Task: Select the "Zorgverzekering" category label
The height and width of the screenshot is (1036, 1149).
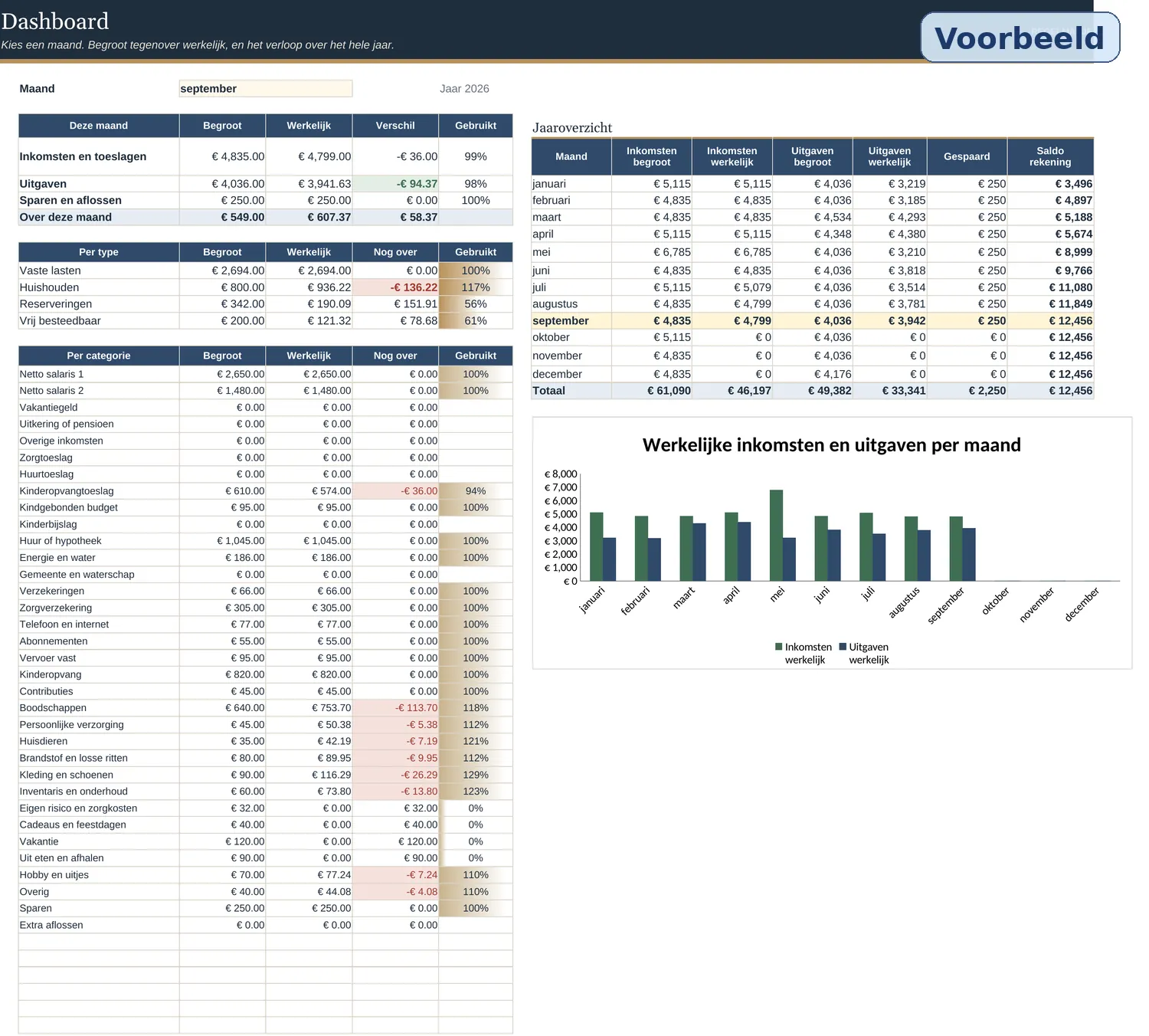Action: tap(56, 608)
